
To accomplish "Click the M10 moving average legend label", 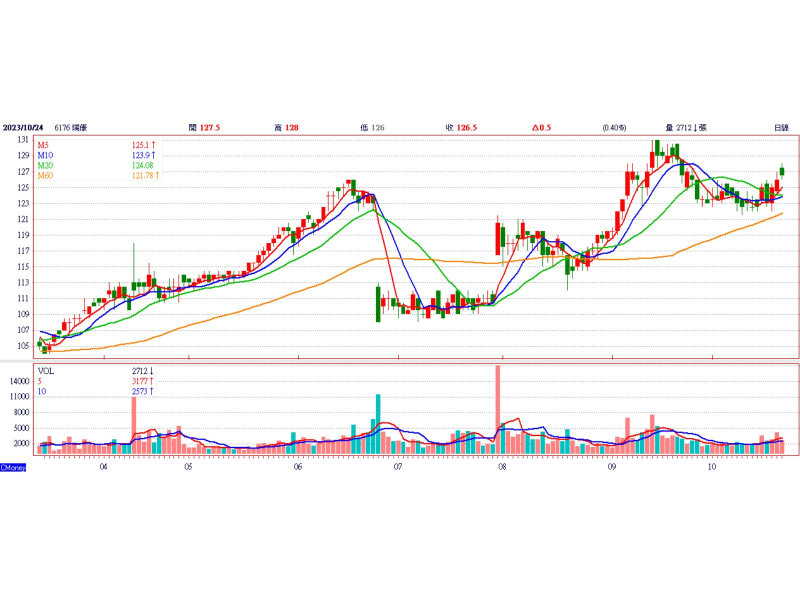I will 45,156.
